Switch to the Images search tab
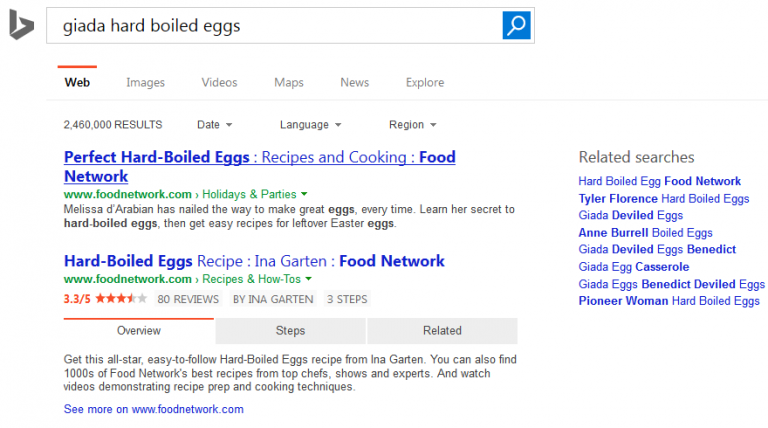Viewport: 768px width, 428px height. 145,83
